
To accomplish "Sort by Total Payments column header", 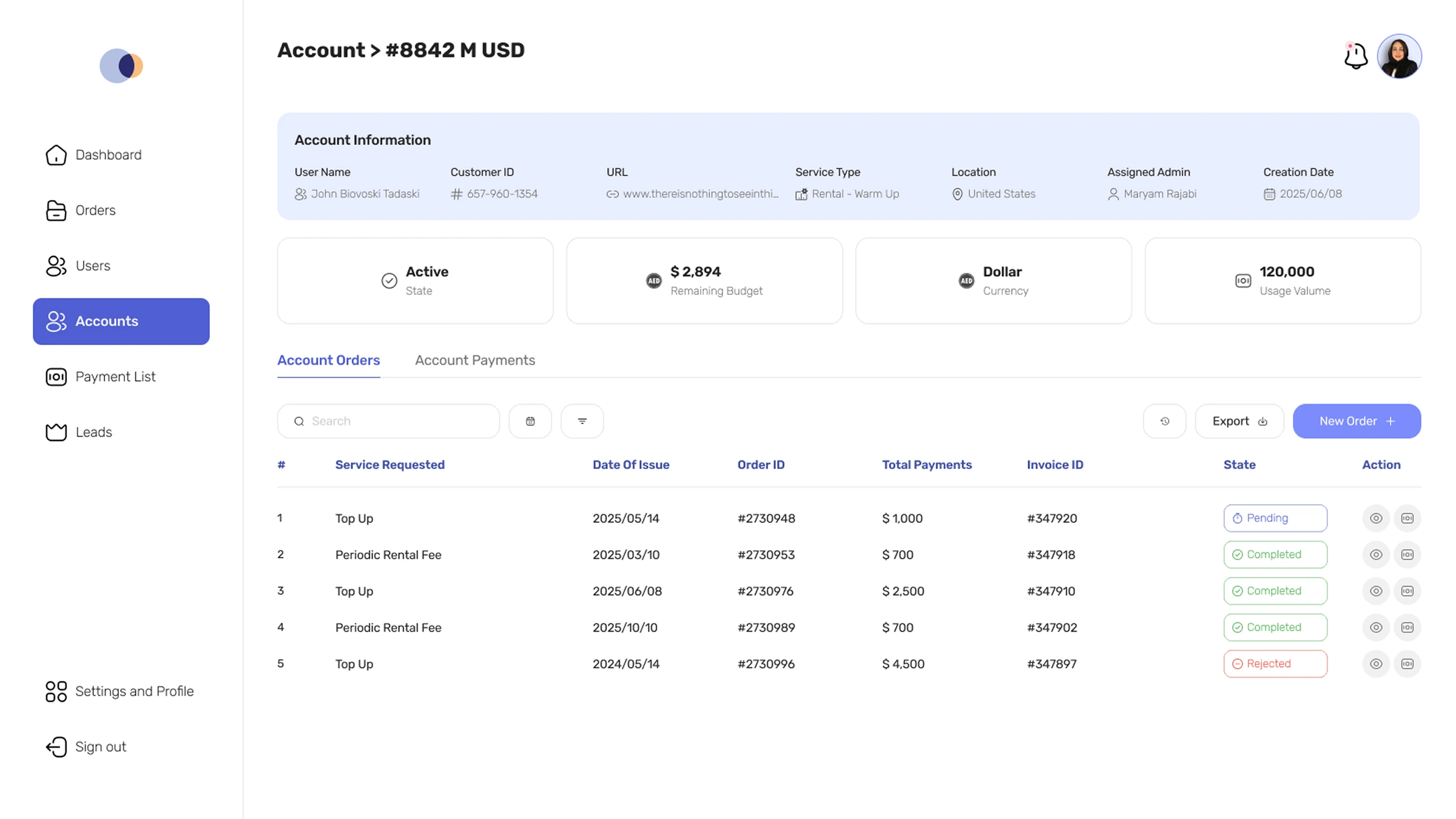I will pyautogui.click(x=927, y=465).
